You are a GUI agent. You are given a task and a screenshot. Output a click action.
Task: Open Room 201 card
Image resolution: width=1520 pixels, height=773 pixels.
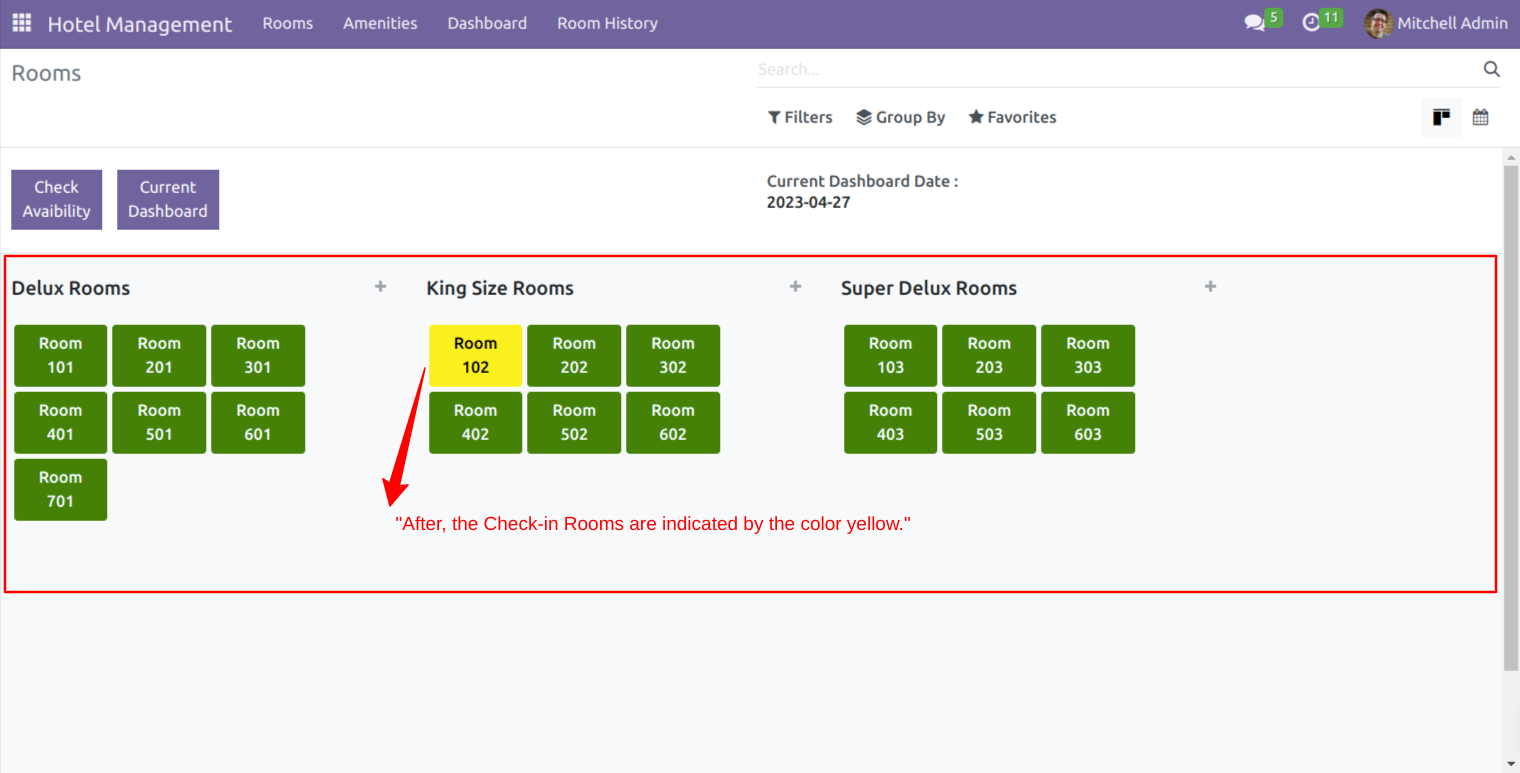(159, 355)
